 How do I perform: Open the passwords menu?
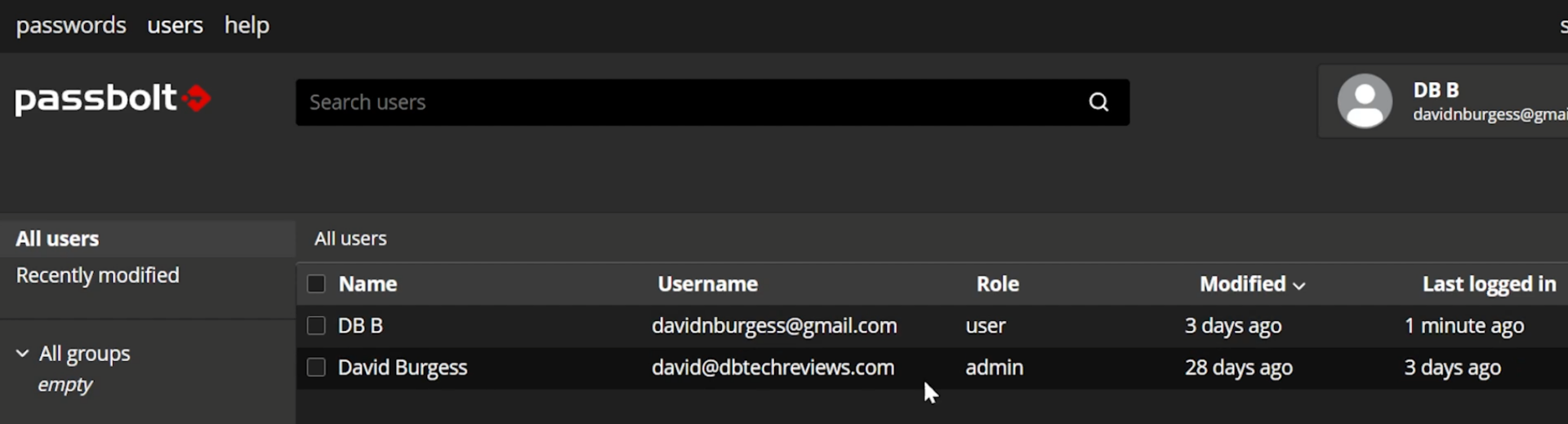click(x=71, y=25)
